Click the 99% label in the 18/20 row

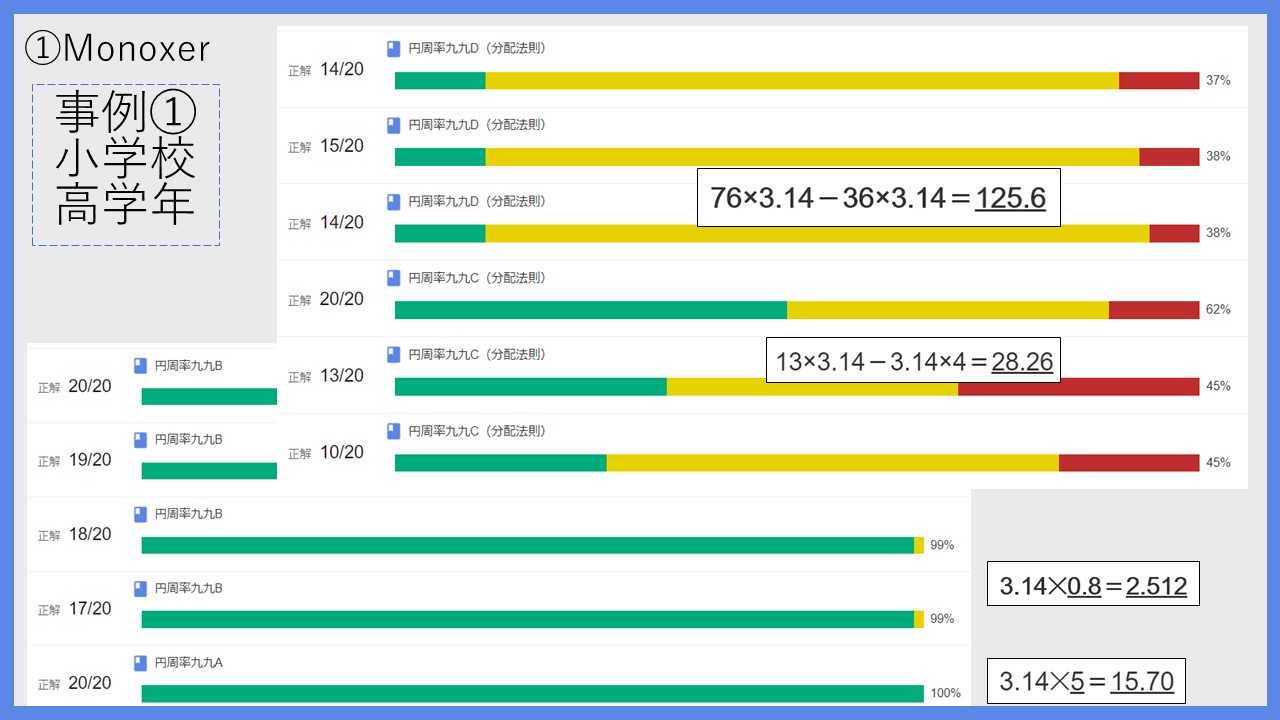(942, 545)
